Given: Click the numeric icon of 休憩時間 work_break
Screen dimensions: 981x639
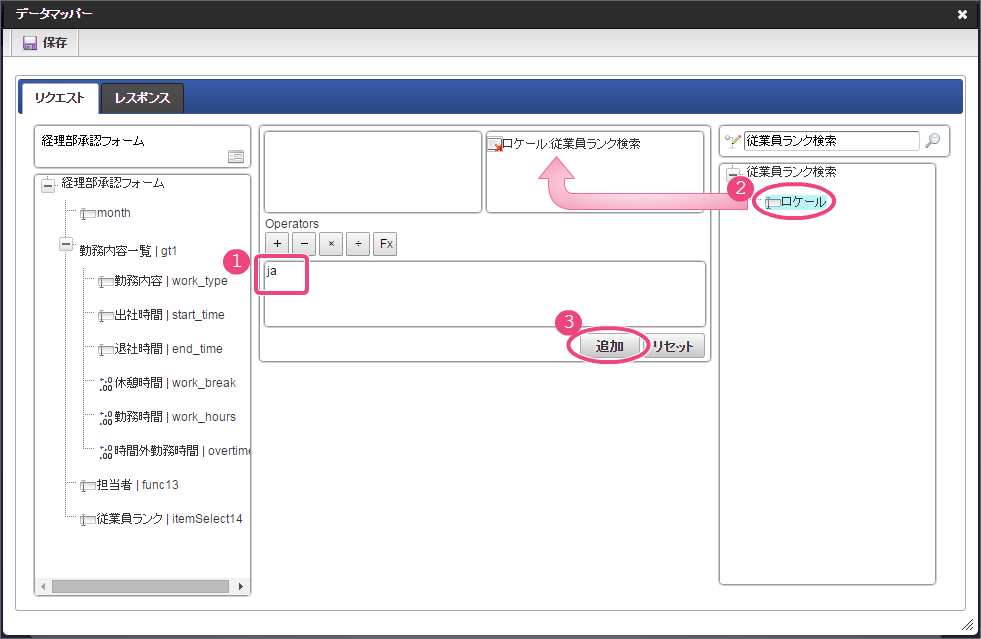Looking at the screenshot, I should point(106,384).
